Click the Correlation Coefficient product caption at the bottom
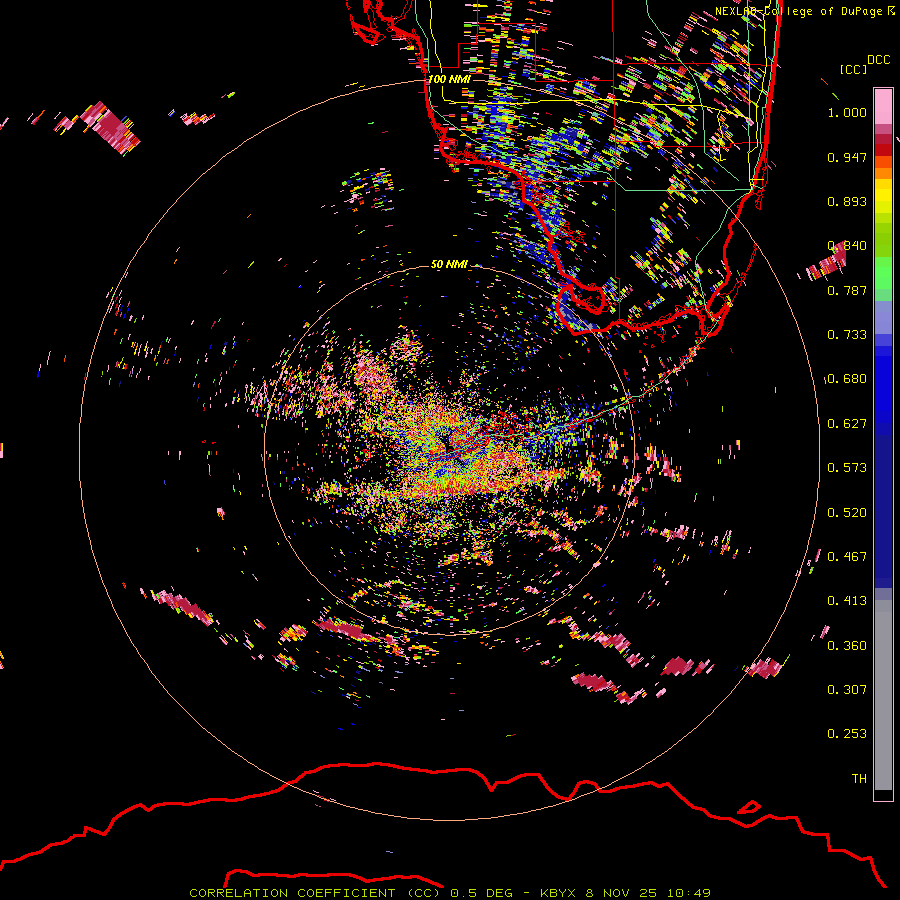This screenshot has width=900, height=900. pos(450,893)
